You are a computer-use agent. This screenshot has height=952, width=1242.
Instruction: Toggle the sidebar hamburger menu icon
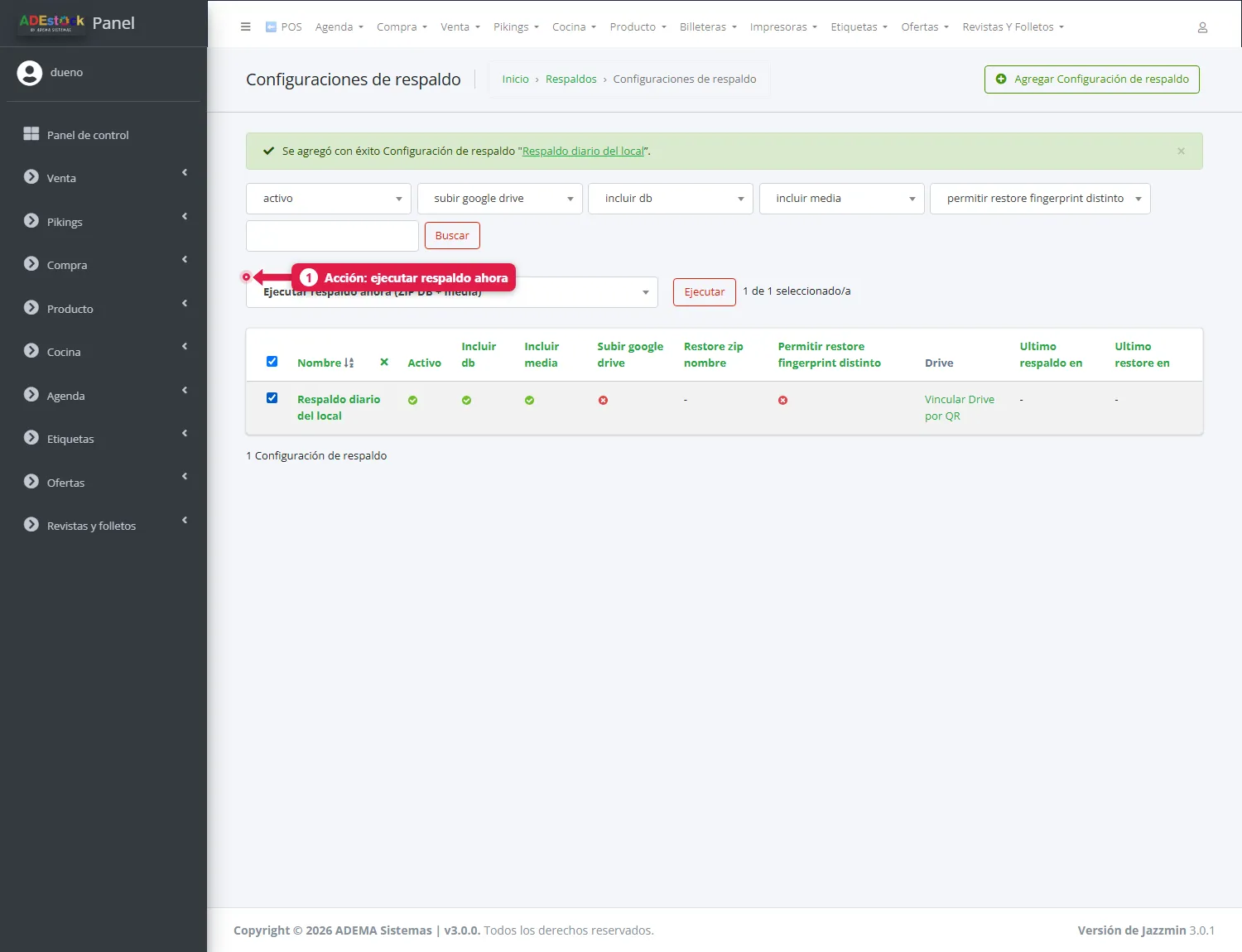coord(245,26)
